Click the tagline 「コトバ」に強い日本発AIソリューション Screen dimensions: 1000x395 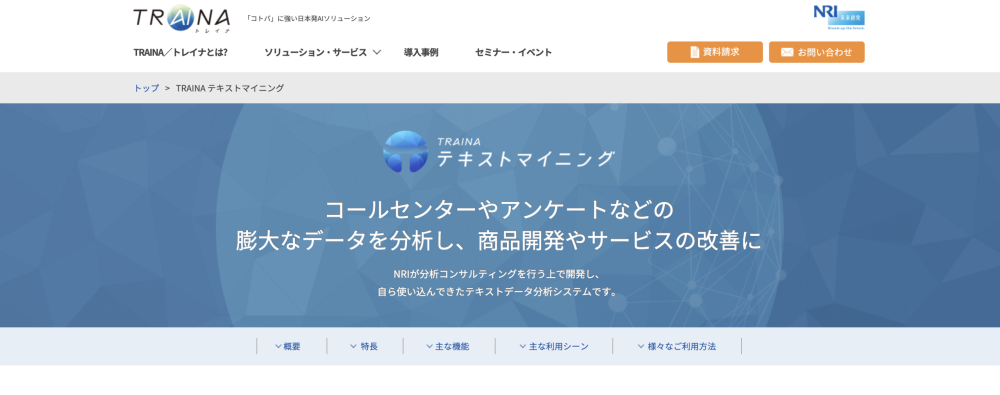pos(308,19)
